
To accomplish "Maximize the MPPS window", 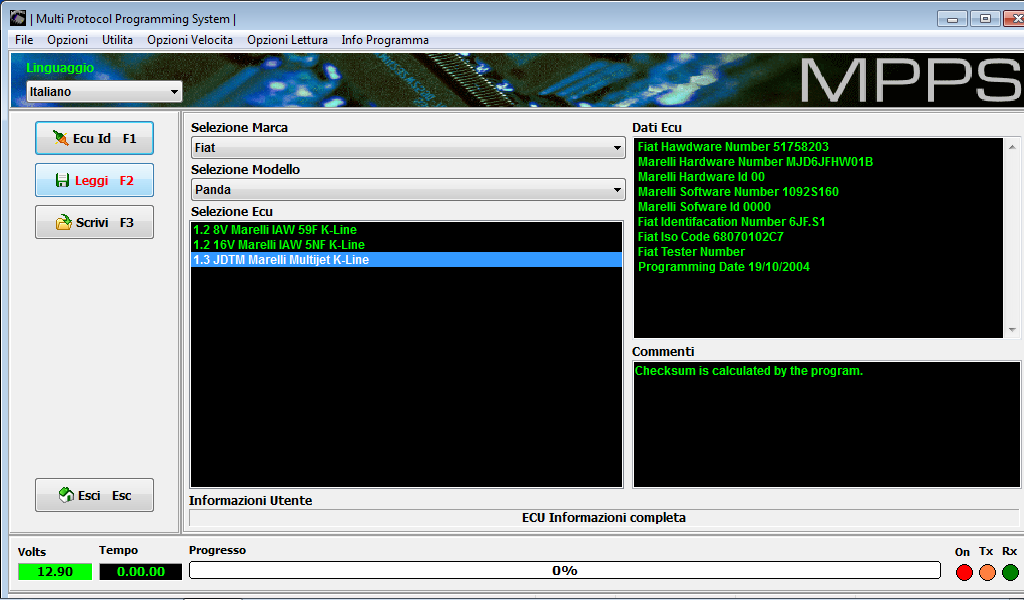I will click(x=985, y=19).
